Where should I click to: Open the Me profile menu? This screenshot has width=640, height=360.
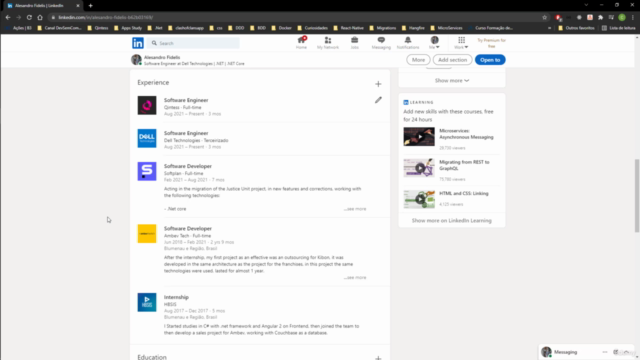(x=434, y=42)
